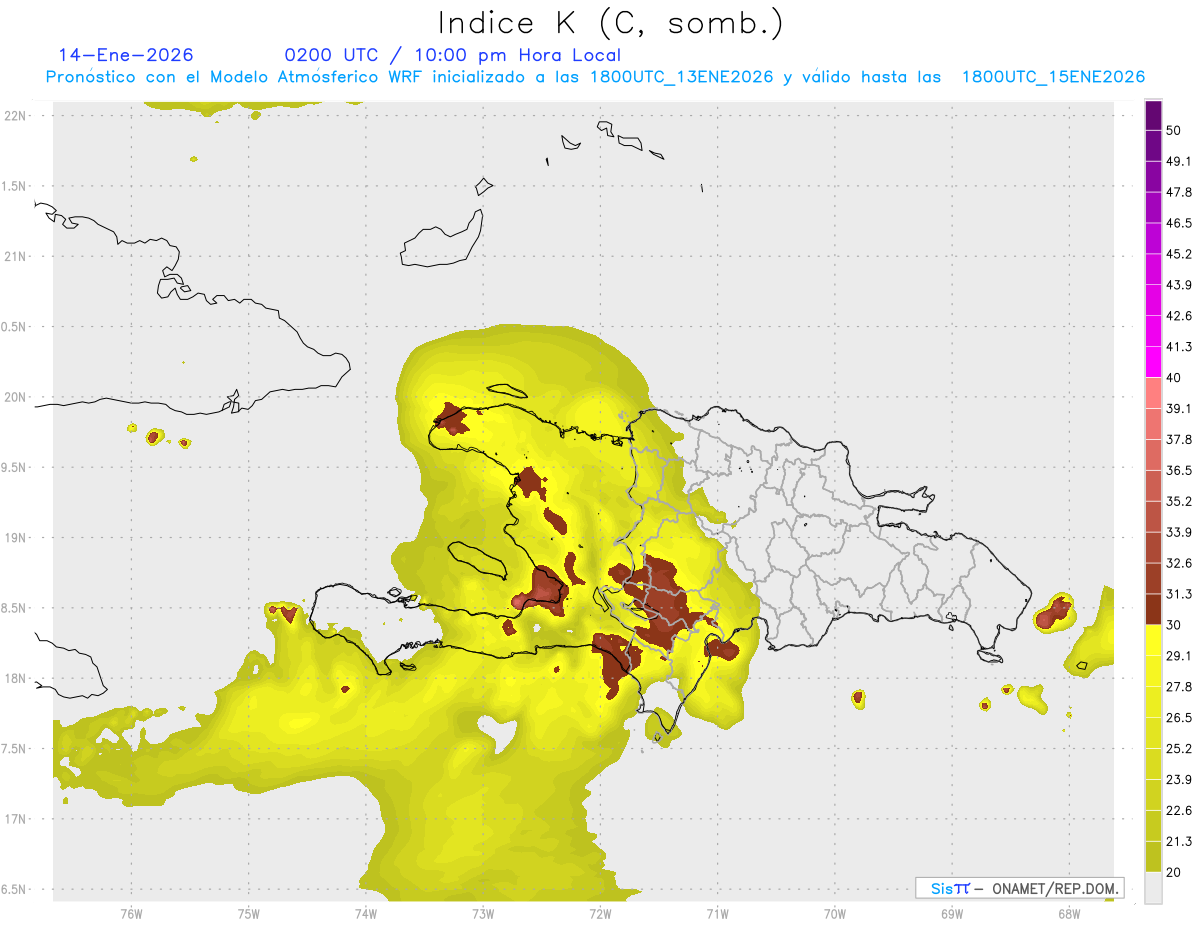Click the '25.2' colorbar value
This screenshot has width=1200, height=927.
(1179, 749)
